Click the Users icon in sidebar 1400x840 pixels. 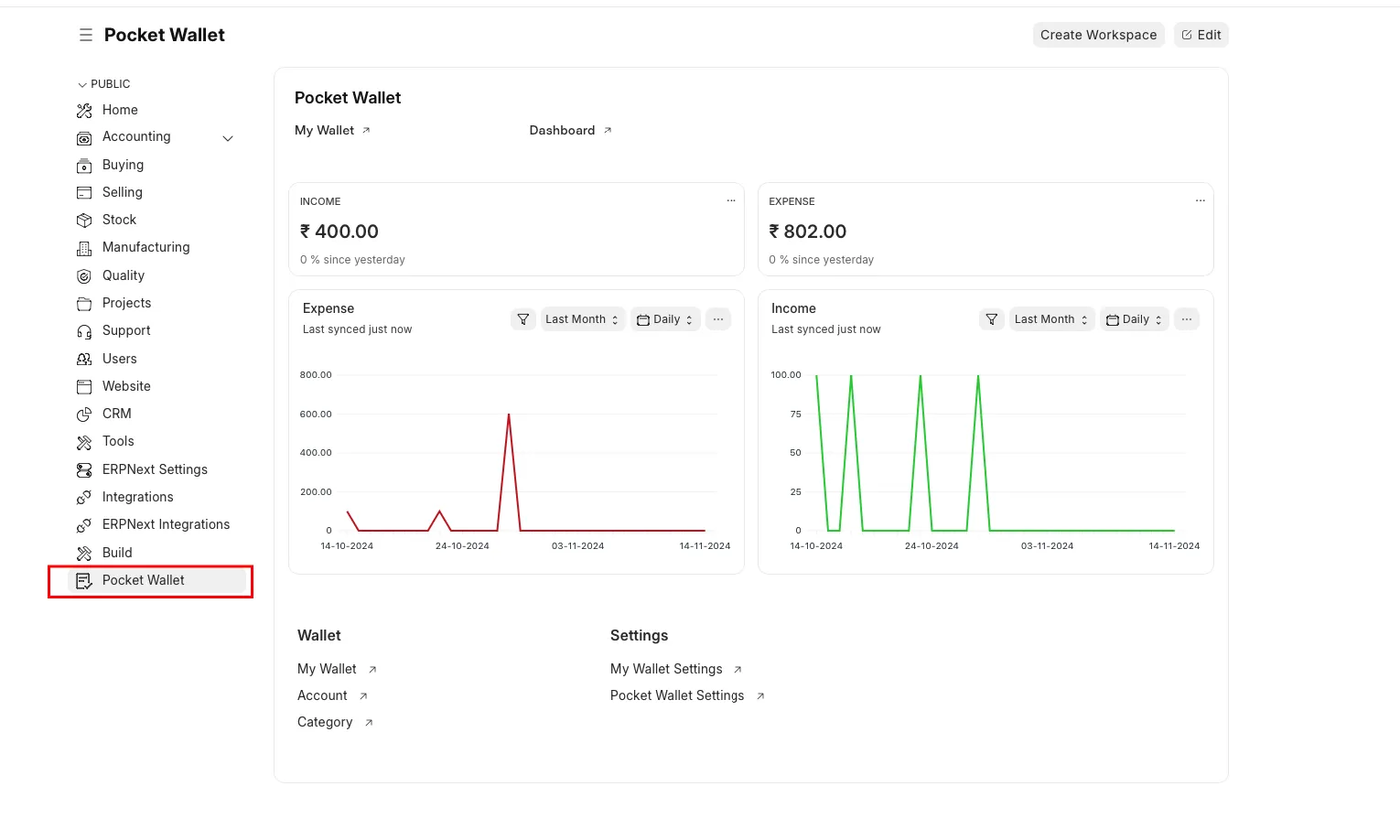click(84, 360)
